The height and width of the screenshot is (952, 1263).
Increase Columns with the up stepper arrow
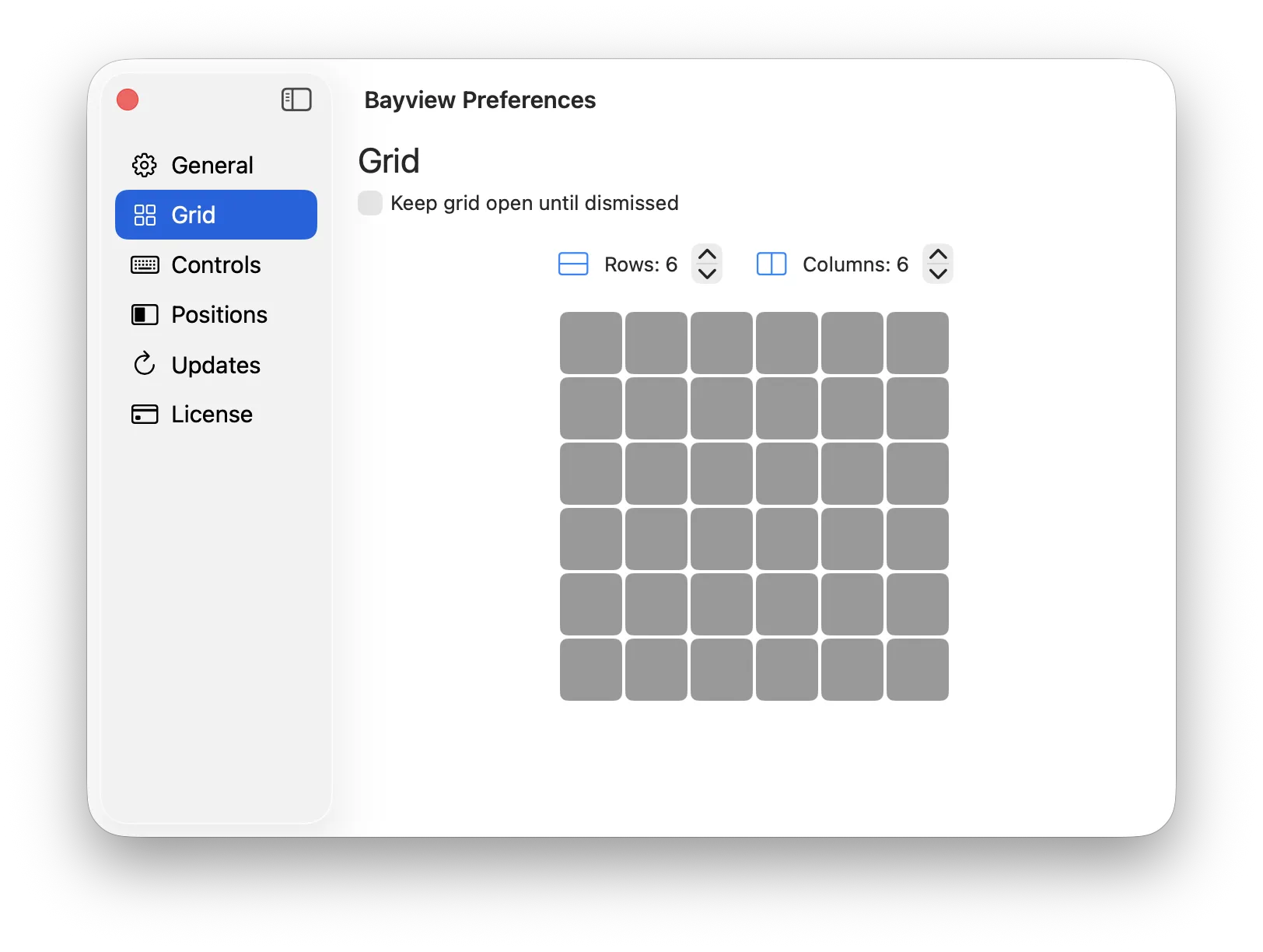tap(938, 254)
